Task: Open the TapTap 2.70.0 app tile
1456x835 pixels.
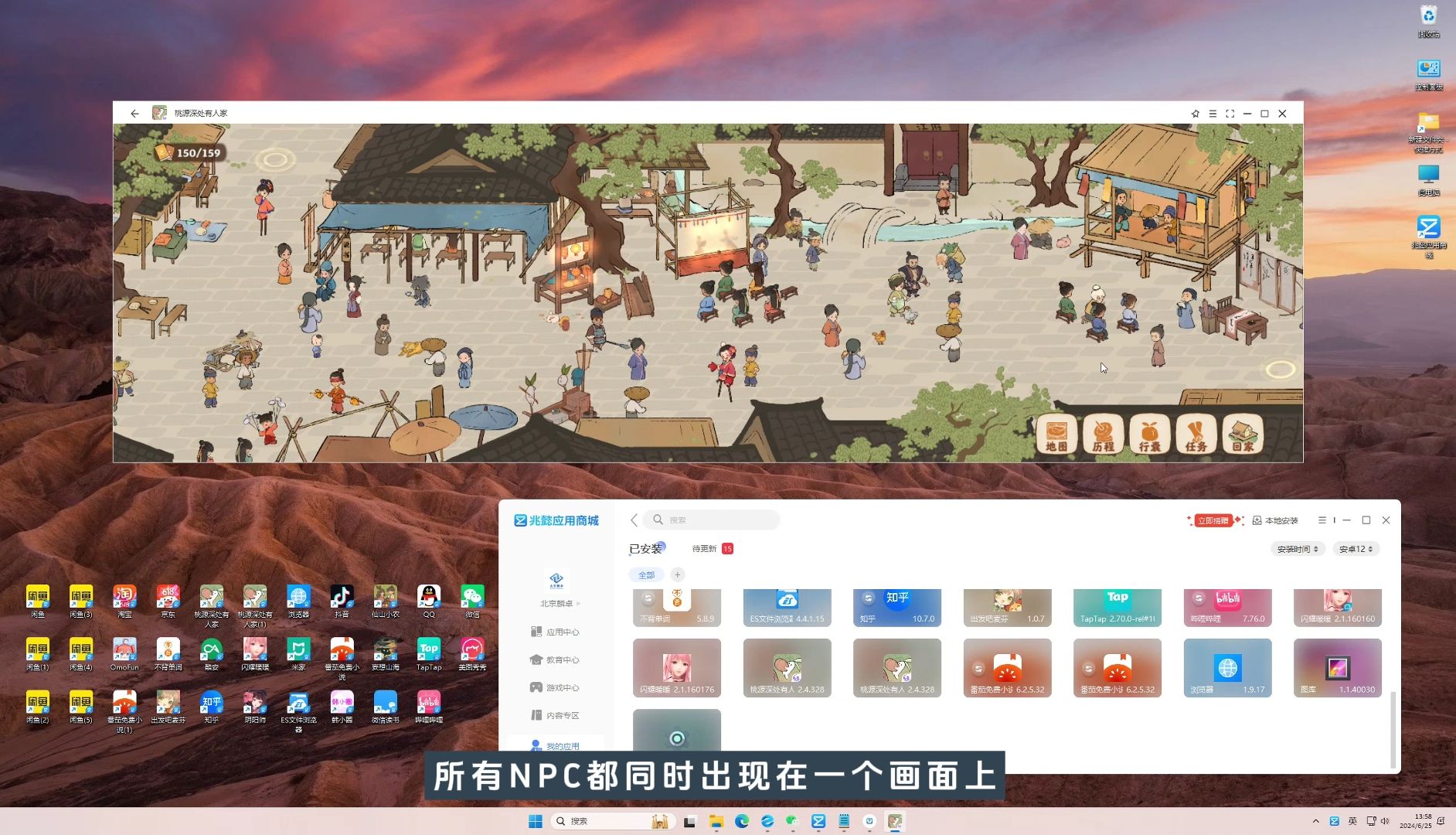Action: click(x=1118, y=608)
